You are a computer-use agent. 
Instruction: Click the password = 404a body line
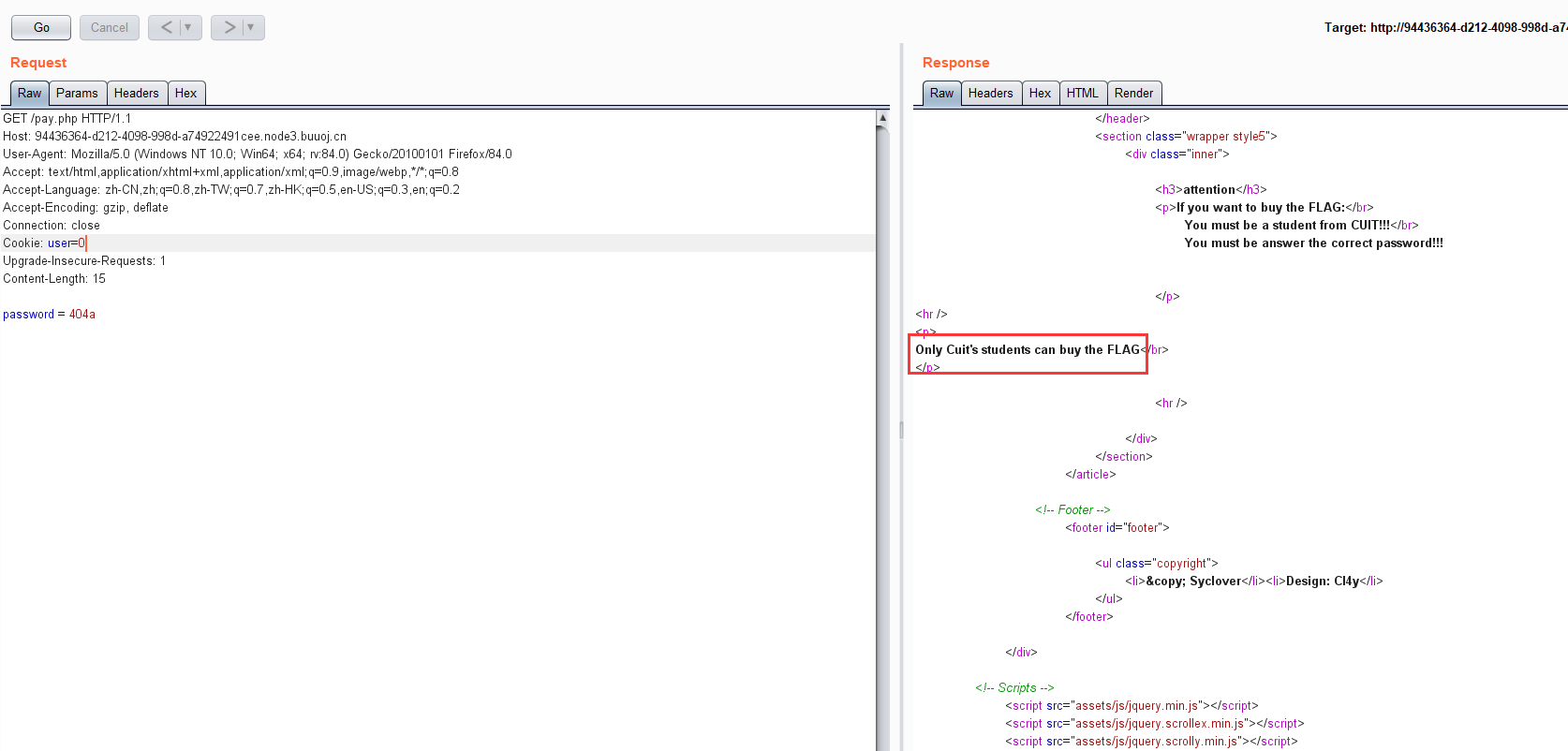49,314
